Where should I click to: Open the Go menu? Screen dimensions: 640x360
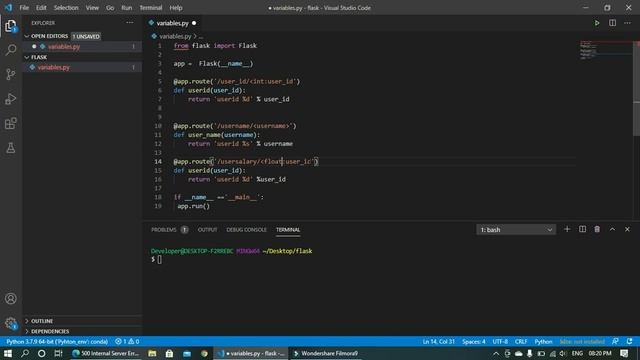coord(110,8)
